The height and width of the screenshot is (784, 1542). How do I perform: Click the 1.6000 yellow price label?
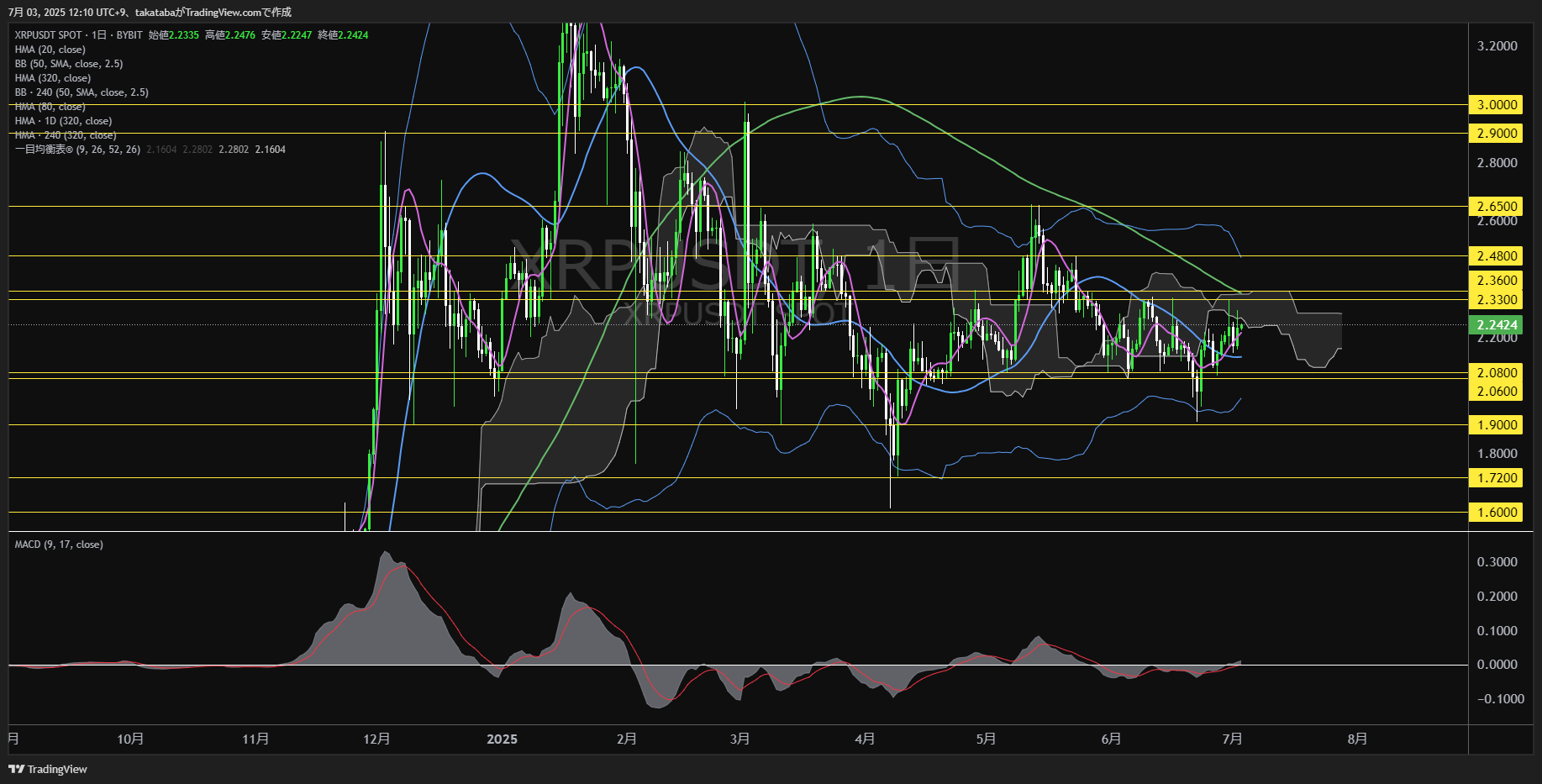pyautogui.click(x=1496, y=513)
